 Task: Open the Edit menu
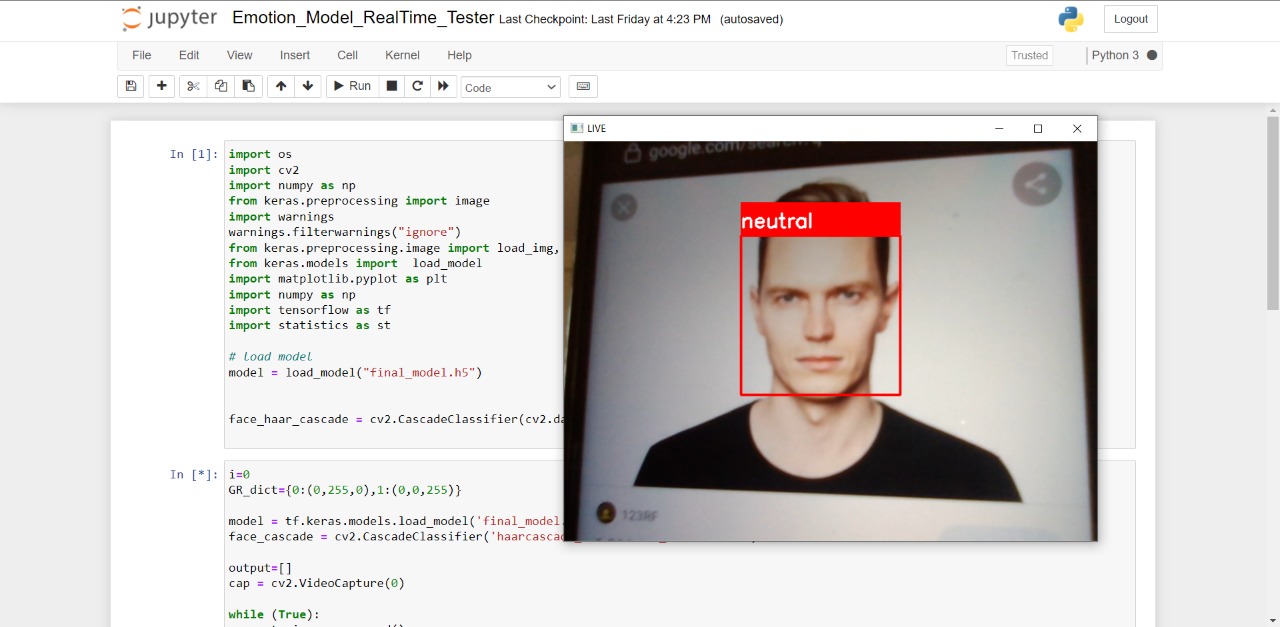[x=189, y=55]
